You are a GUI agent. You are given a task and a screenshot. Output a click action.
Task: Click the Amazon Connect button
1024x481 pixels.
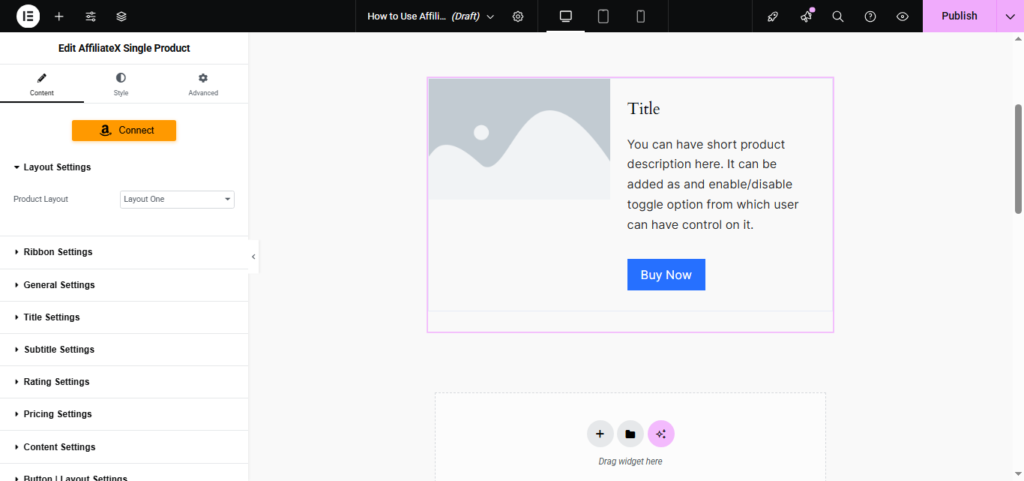point(124,130)
